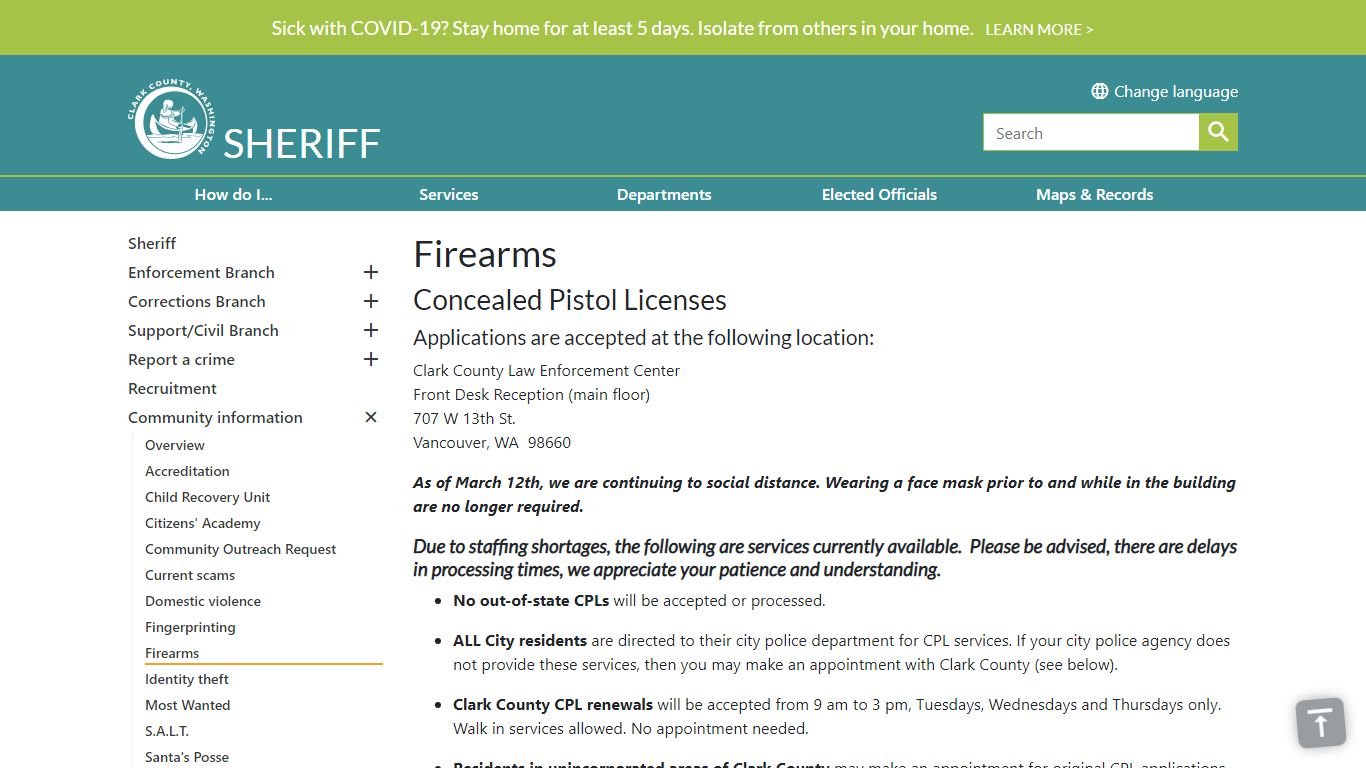Select S.A.L.T. in the sidebar
The image size is (1366, 768).
pyautogui.click(x=167, y=731)
